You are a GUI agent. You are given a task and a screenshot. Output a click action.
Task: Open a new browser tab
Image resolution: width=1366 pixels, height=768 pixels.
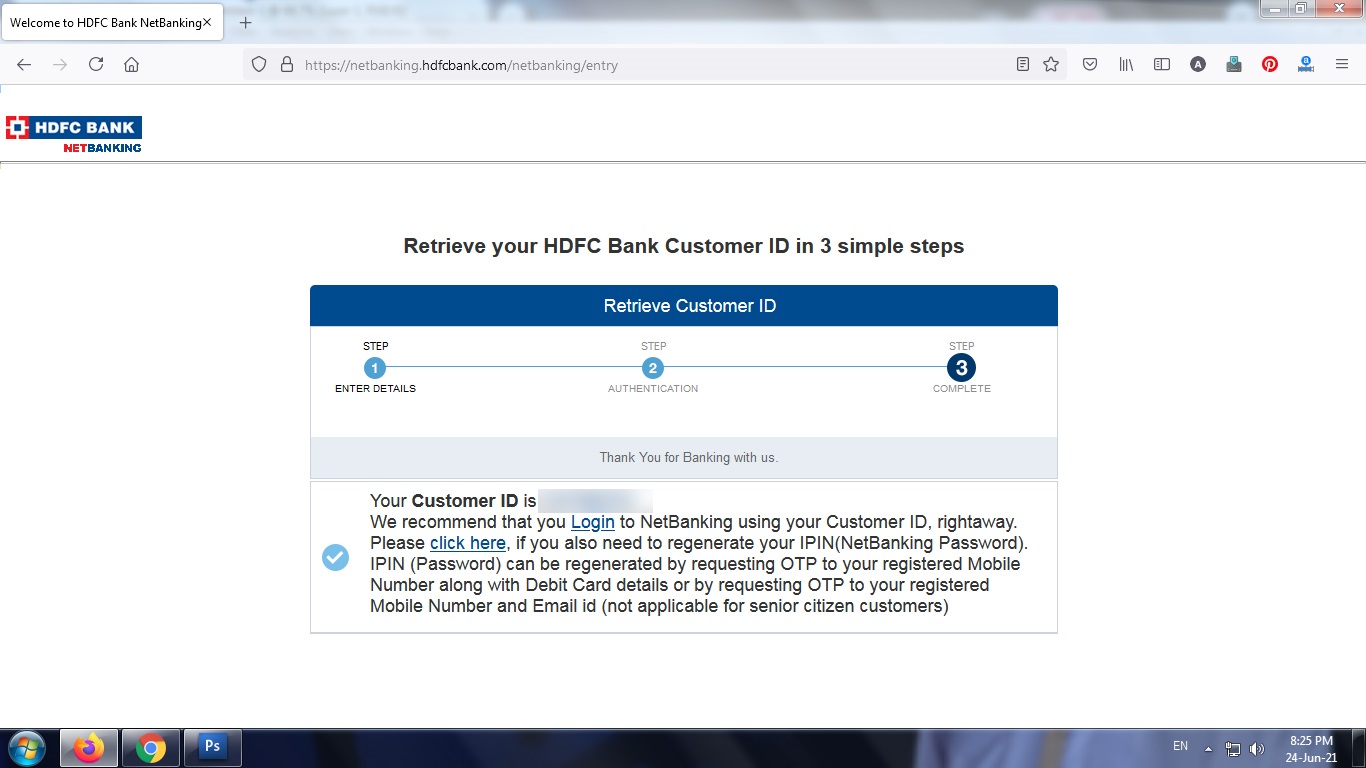(x=245, y=22)
